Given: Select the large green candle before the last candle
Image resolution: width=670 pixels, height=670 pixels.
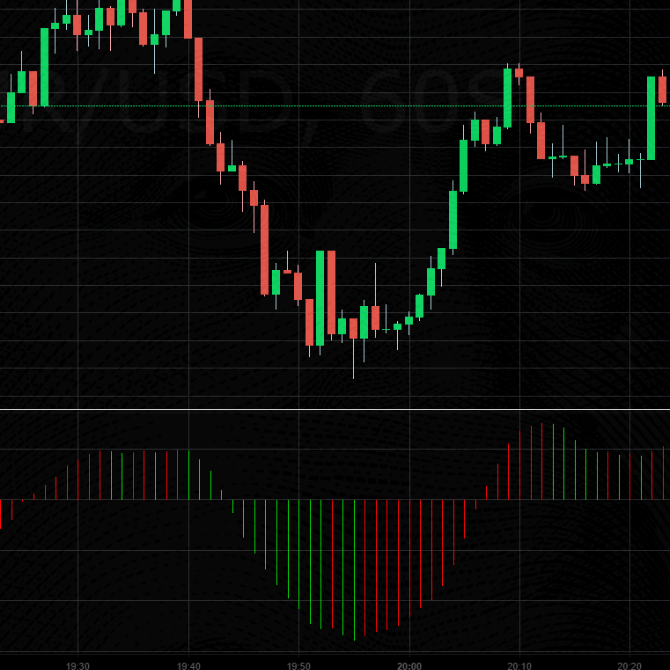Looking at the screenshot, I should (x=651, y=118).
